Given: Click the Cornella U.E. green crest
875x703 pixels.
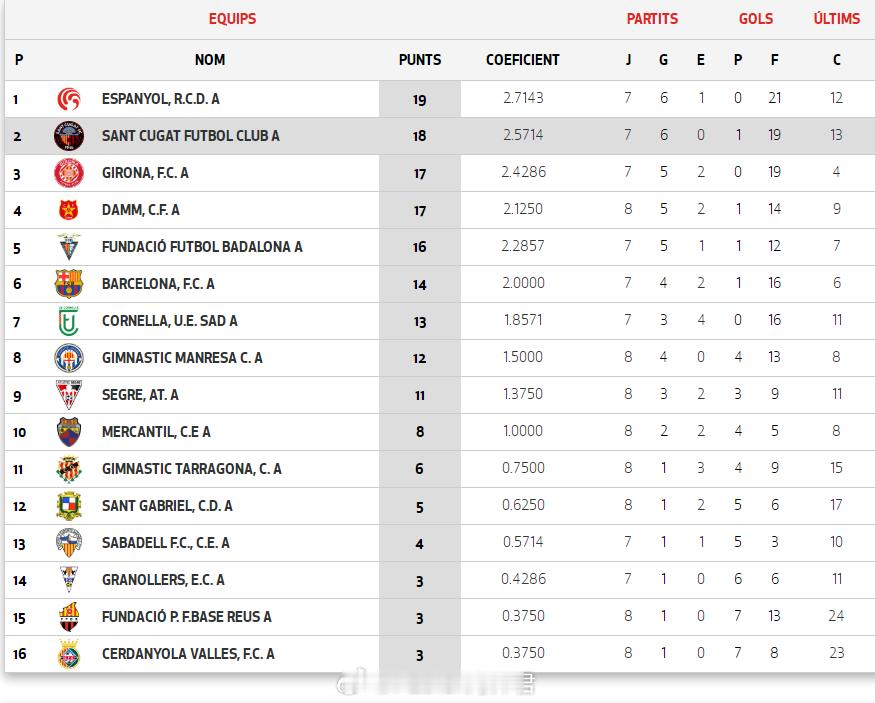Looking at the screenshot, I should (x=69, y=321).
